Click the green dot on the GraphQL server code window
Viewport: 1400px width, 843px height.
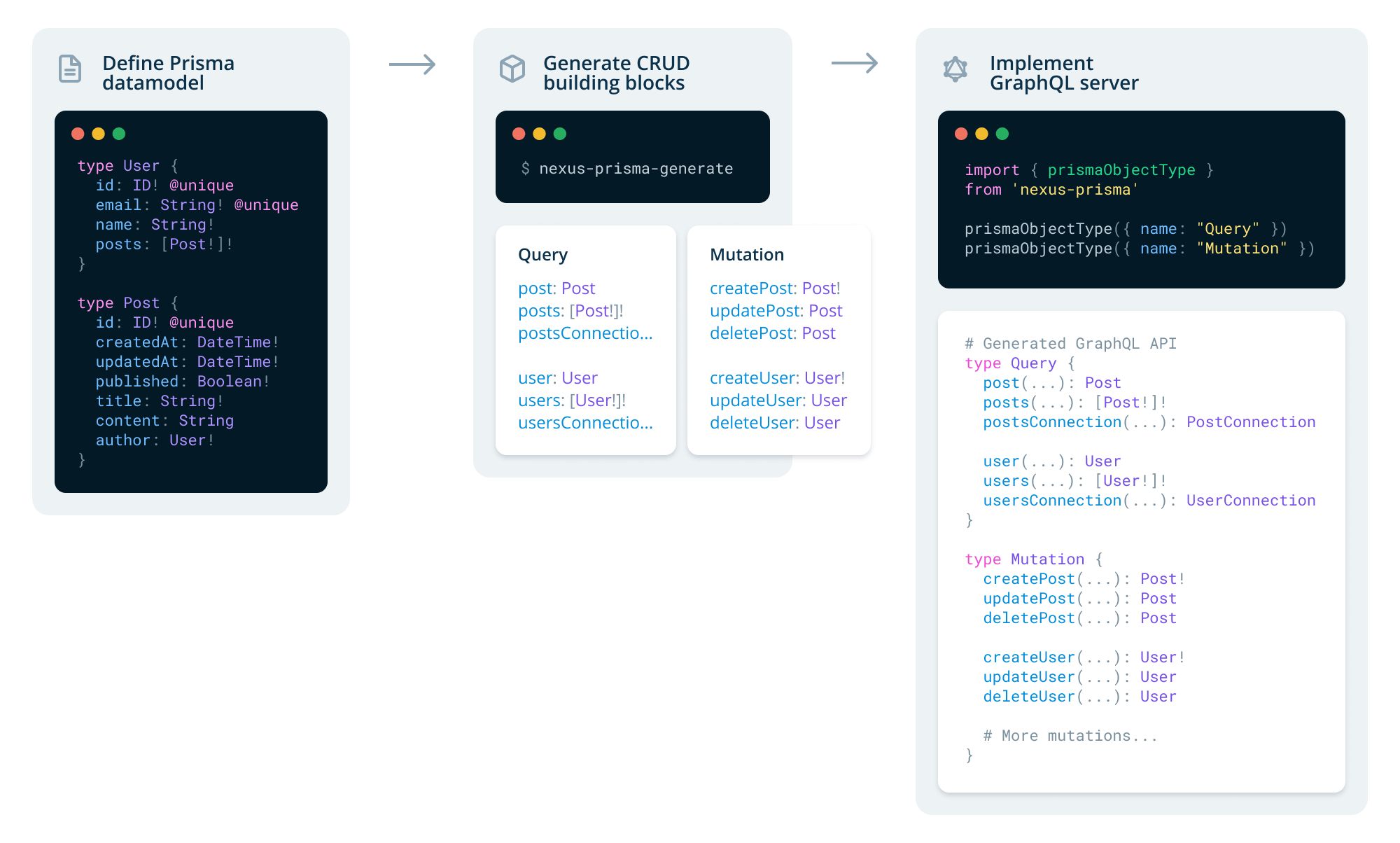1002,132
